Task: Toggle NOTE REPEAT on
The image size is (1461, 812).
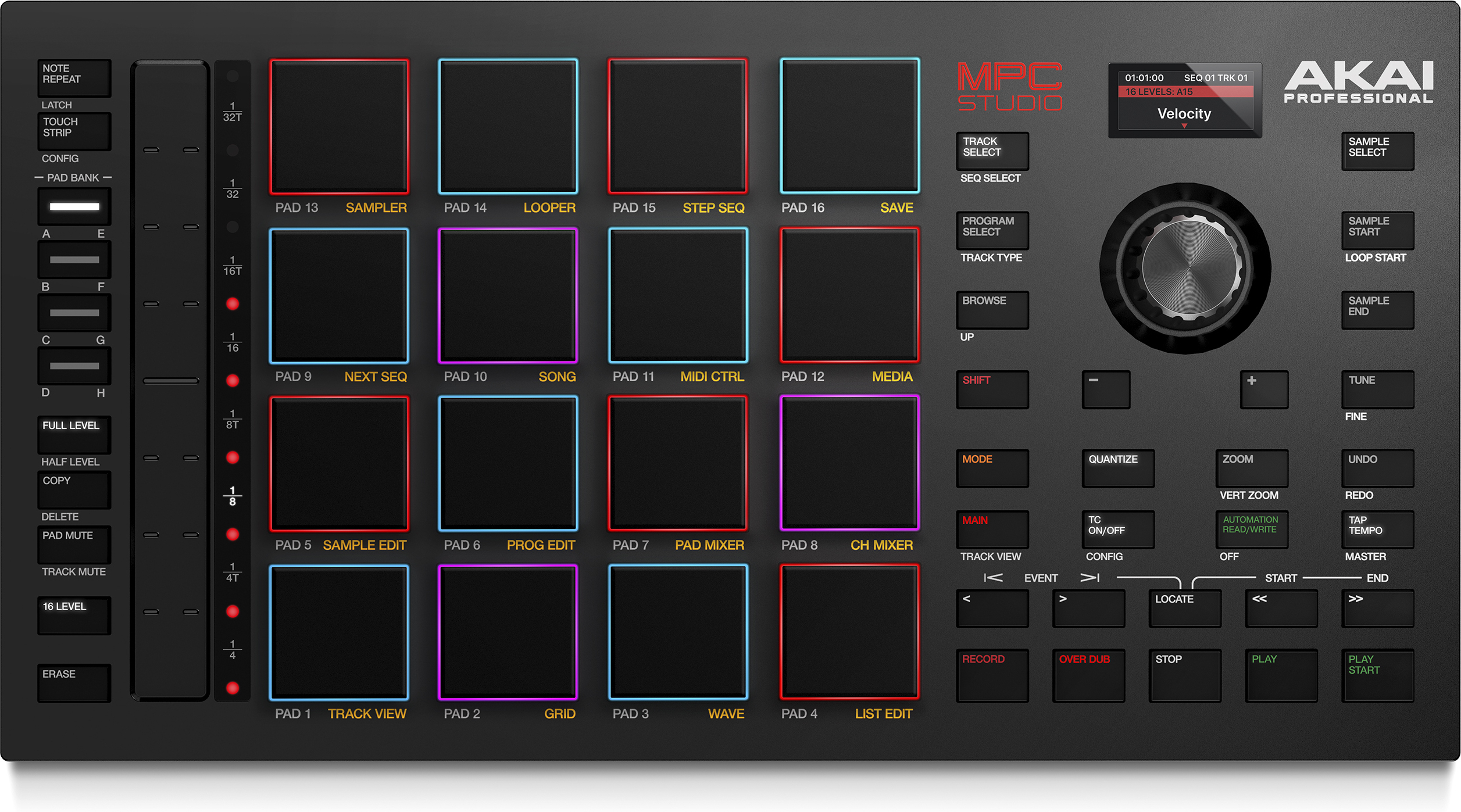Action: [73, 77]
